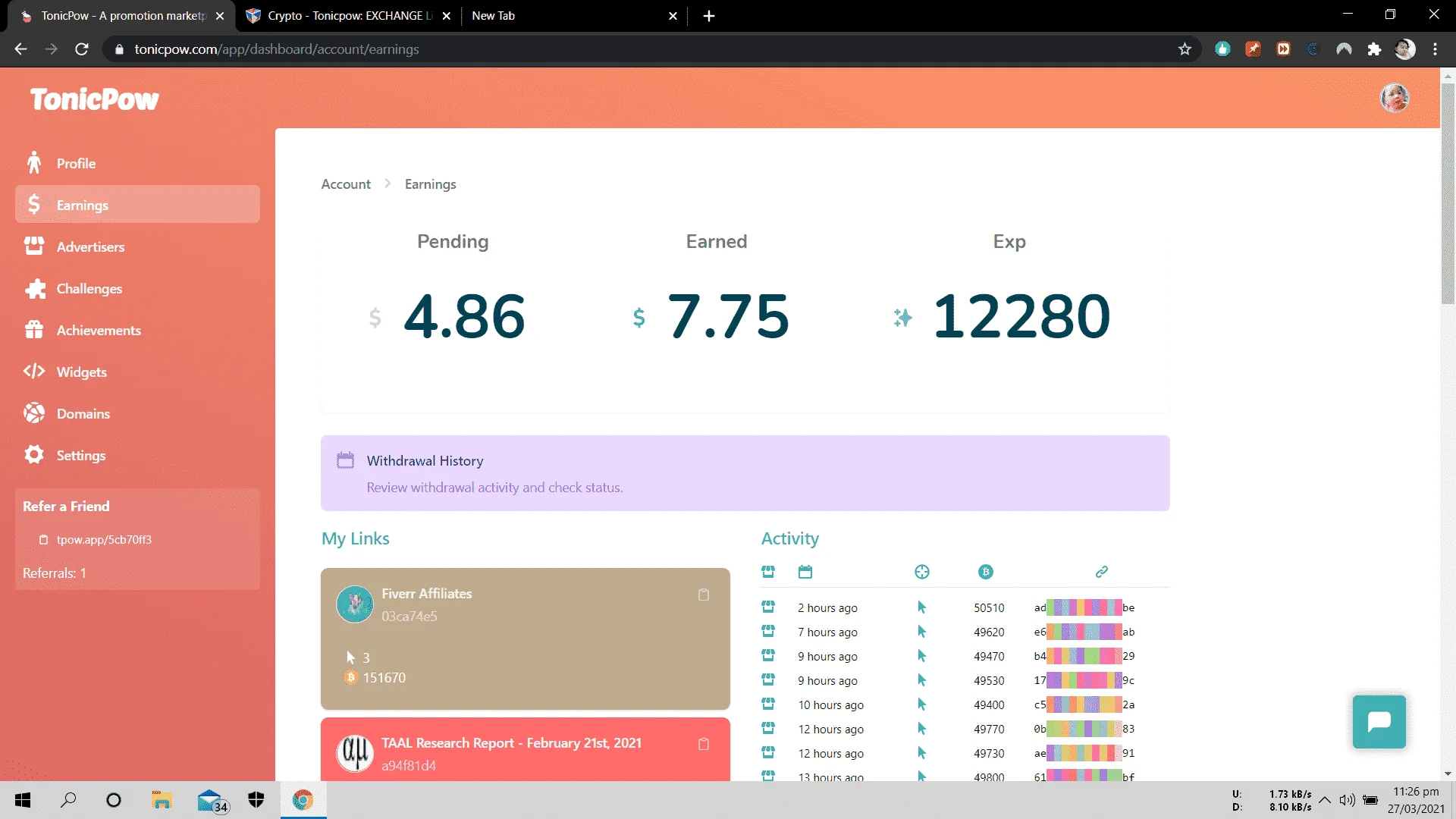This screenshot has height=819, width=1456.
Task: Open the chat support widget
Action: (x=1379, y=722)
